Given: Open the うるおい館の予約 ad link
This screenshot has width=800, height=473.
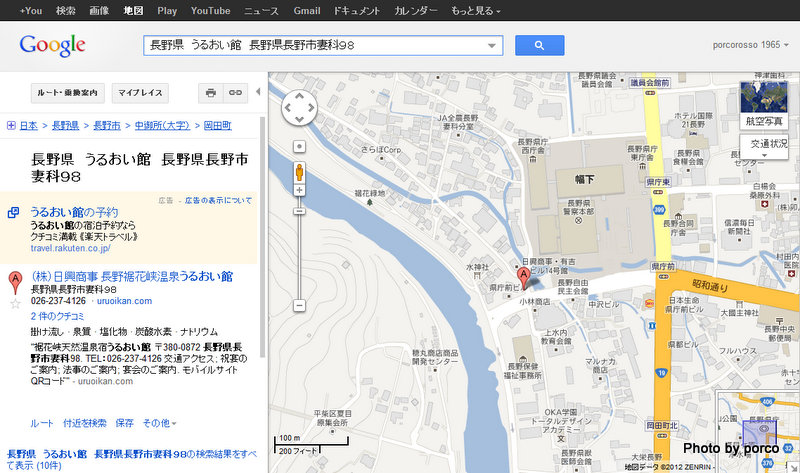Looking at the screenshot, I should [x=74, y=212].
